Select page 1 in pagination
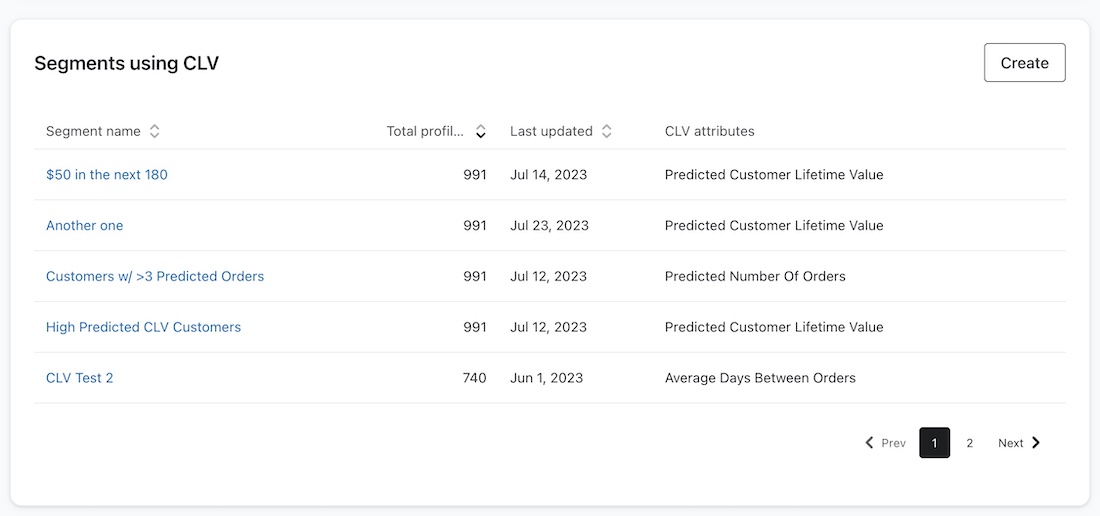Screen dimensions: 1100x516 tap(934, 443)
